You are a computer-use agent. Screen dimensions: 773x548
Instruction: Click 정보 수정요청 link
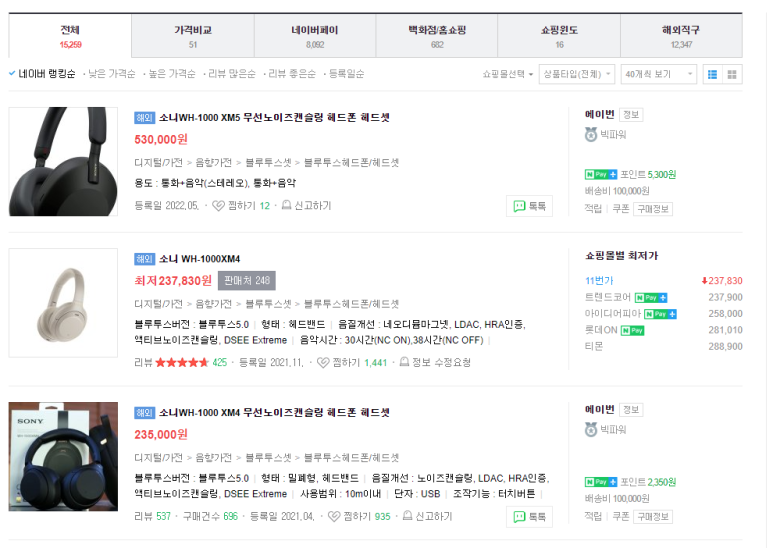coord(441,363)
